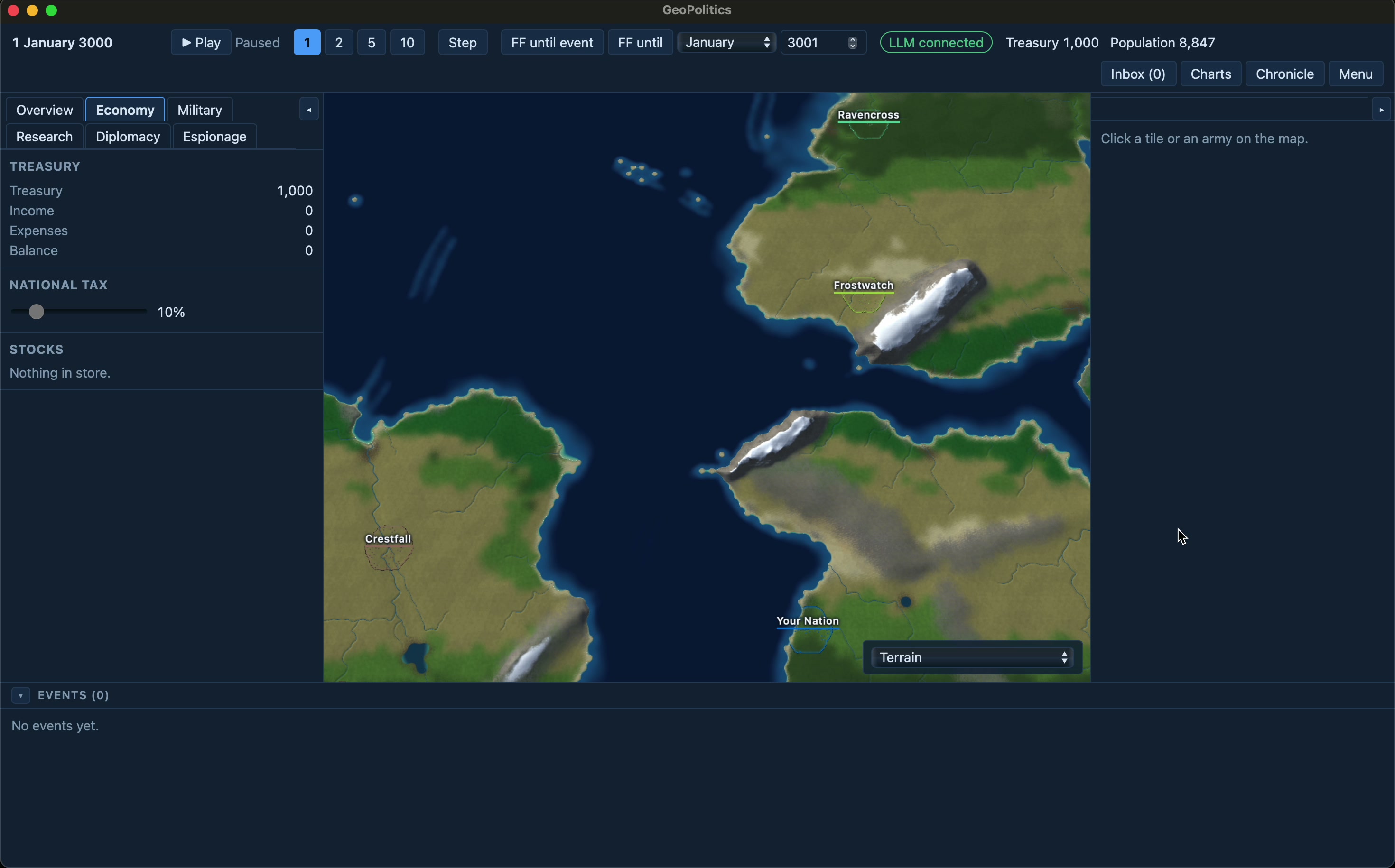Set game speed to 2
Screen dimensions: 1395x868
pyautogui.click(x=339, y=43)
